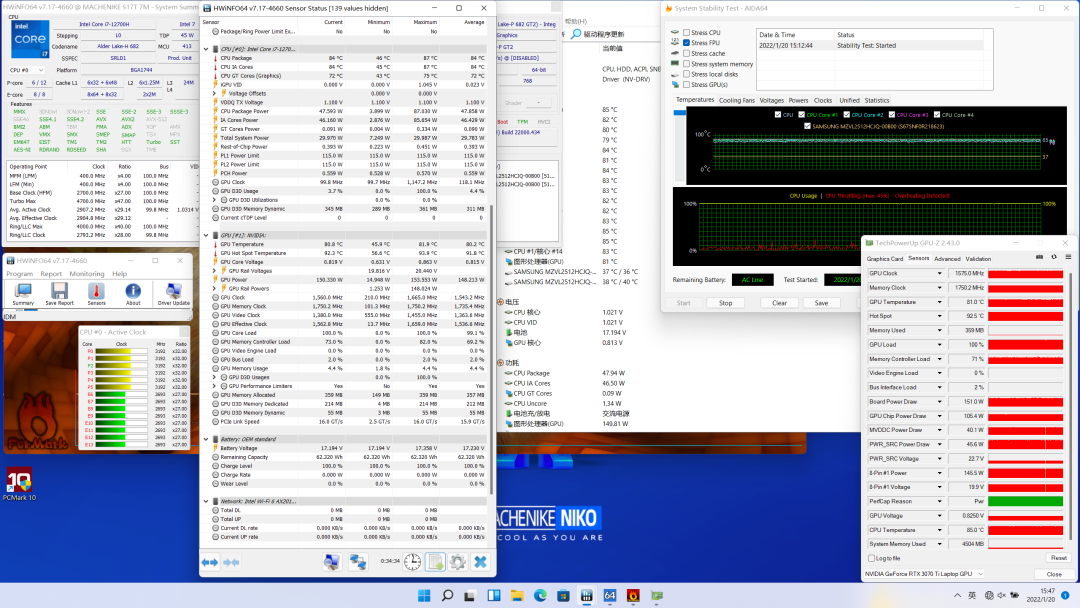
Task: Toggle the Log to file checkbox in GPU-Z
Action: (870, 558)
